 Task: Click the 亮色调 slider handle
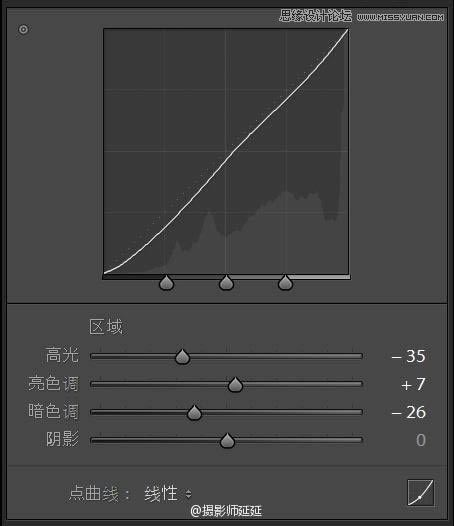click(x=235, y=384)
